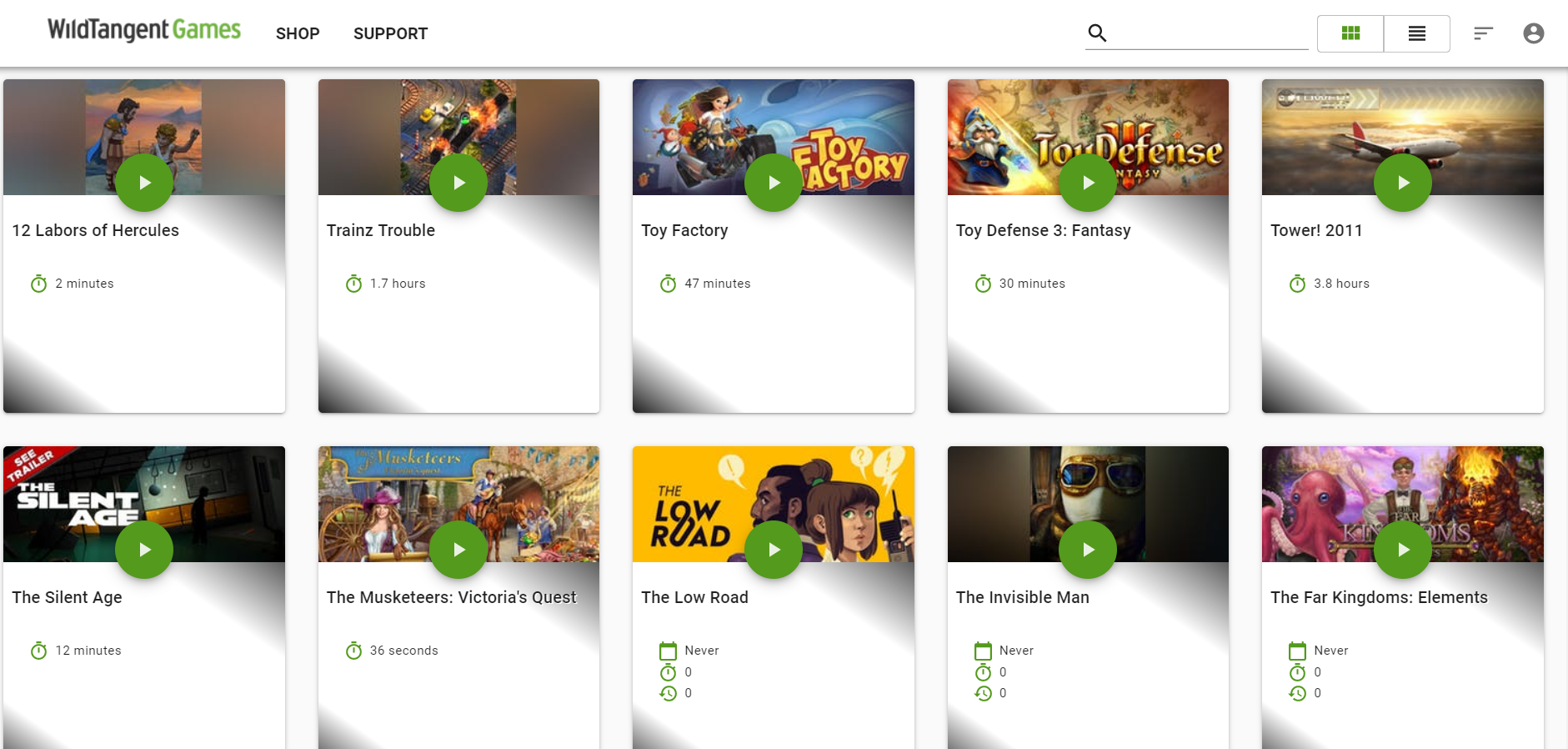
Task: Select The Invisible Man title
Action: tap(1022, 597)
